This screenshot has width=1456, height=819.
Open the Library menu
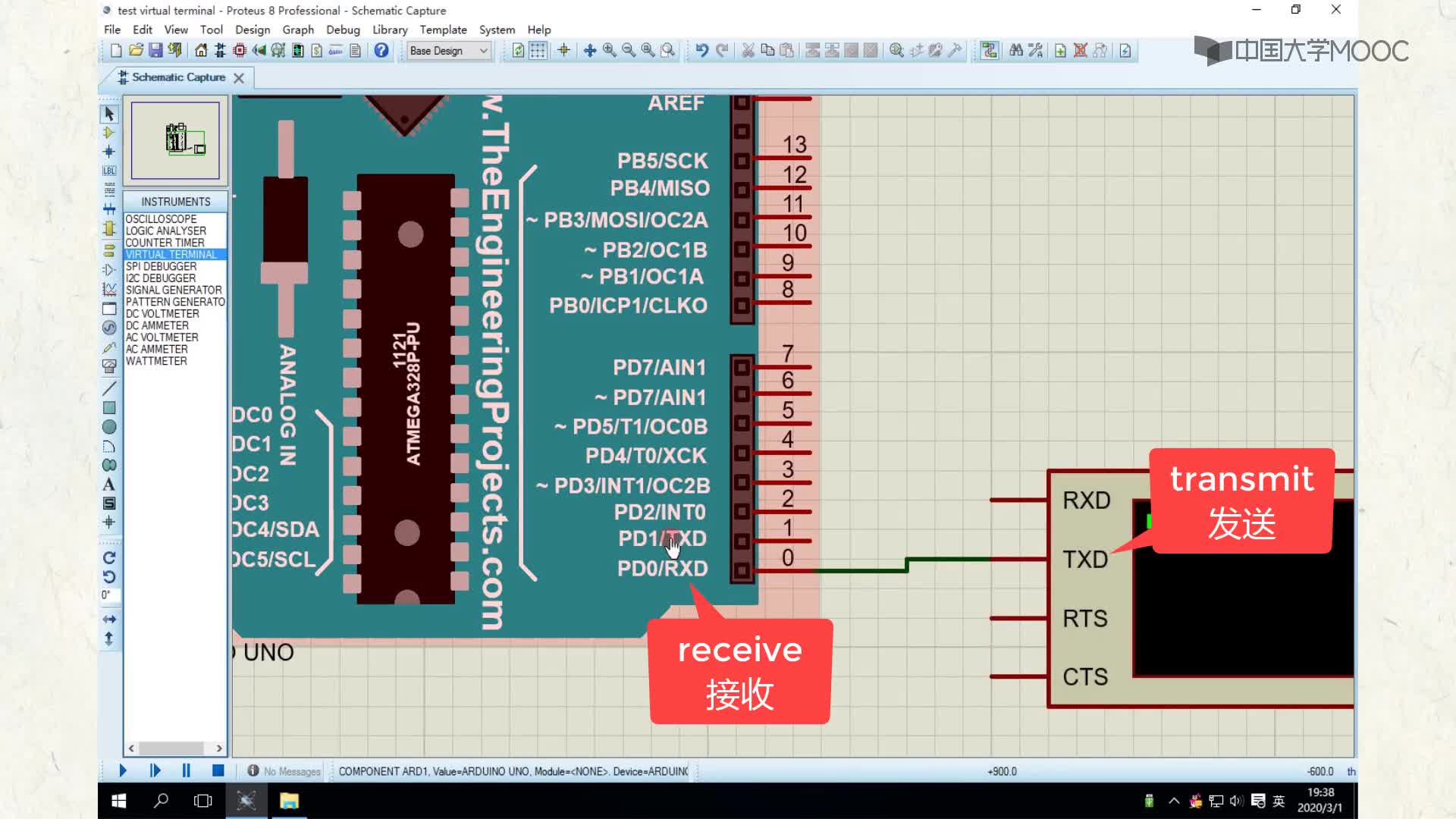[x=390, y=30]
